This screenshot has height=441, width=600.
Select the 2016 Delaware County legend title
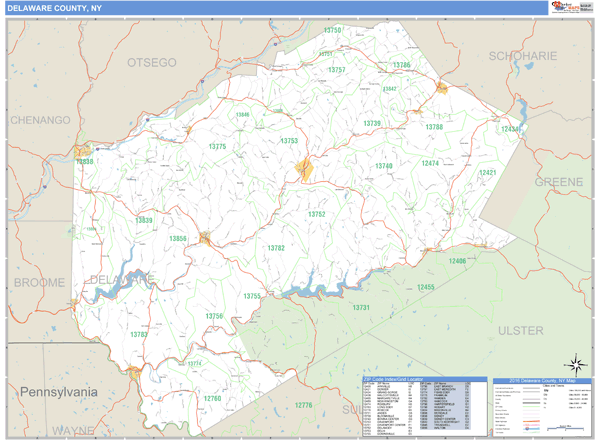pos(543,380)
